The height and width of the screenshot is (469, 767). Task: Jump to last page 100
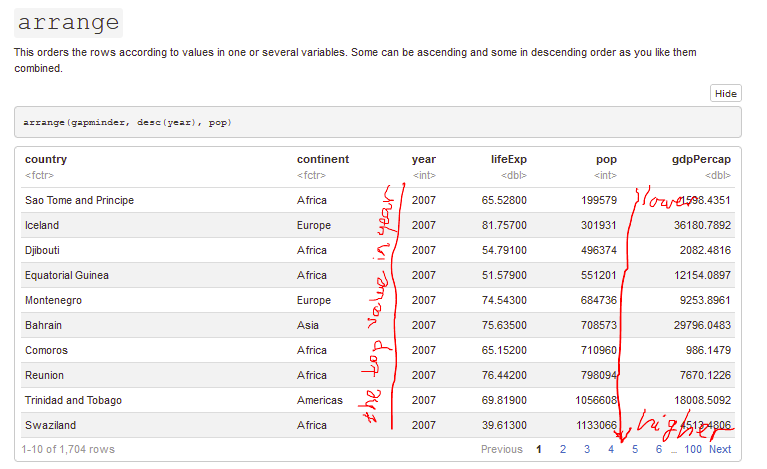pos(692,449)
